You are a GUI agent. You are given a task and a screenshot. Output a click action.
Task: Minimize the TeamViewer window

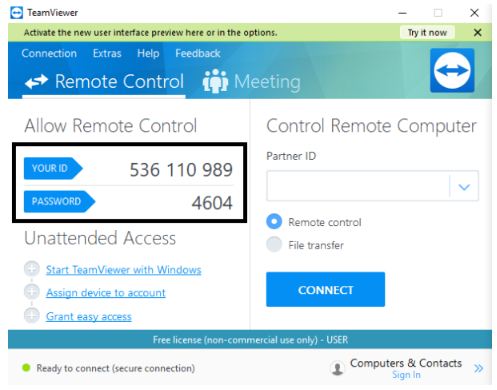pyautogui.click(x=402, y=13)
